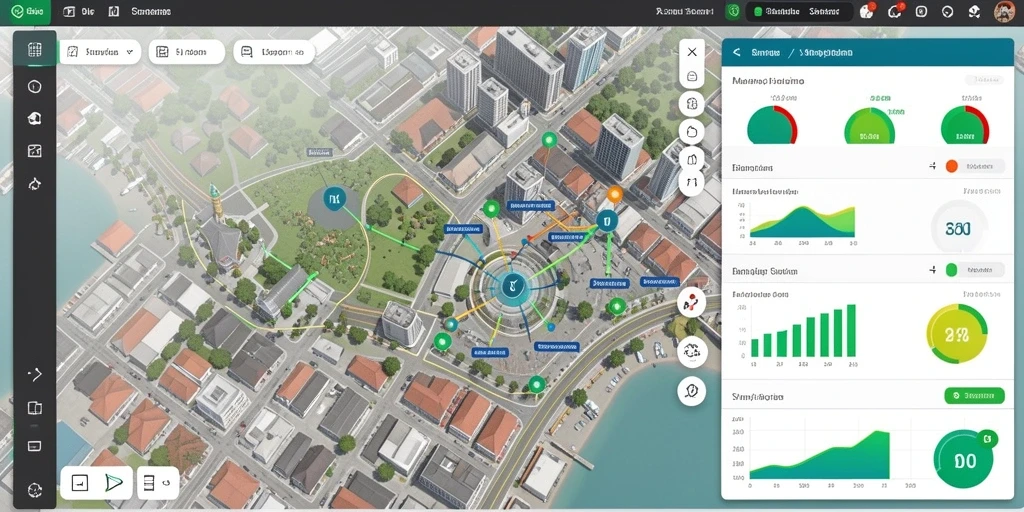1024x512 pixels.
Task: Open the grid view icon in left sidebar
Action: [35, 50]
